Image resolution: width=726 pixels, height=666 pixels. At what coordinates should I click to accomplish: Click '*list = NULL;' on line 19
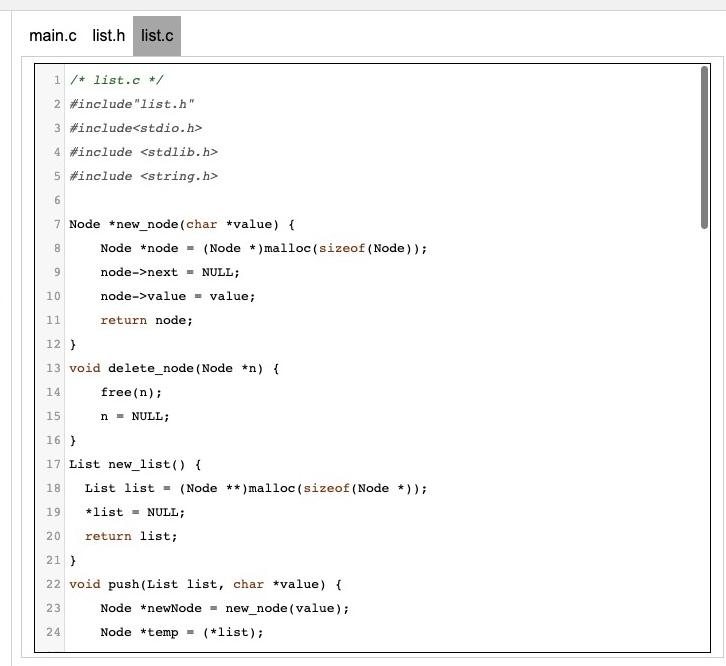pos(135,513)
